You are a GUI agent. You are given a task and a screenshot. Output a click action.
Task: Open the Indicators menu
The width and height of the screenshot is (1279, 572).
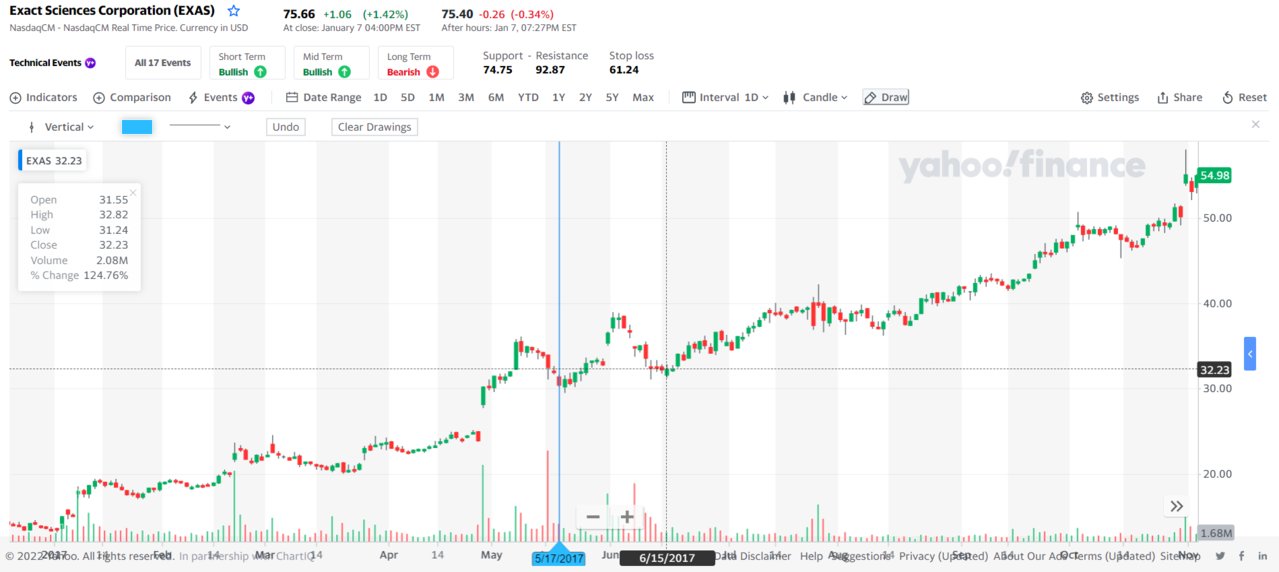coord(43,97)
